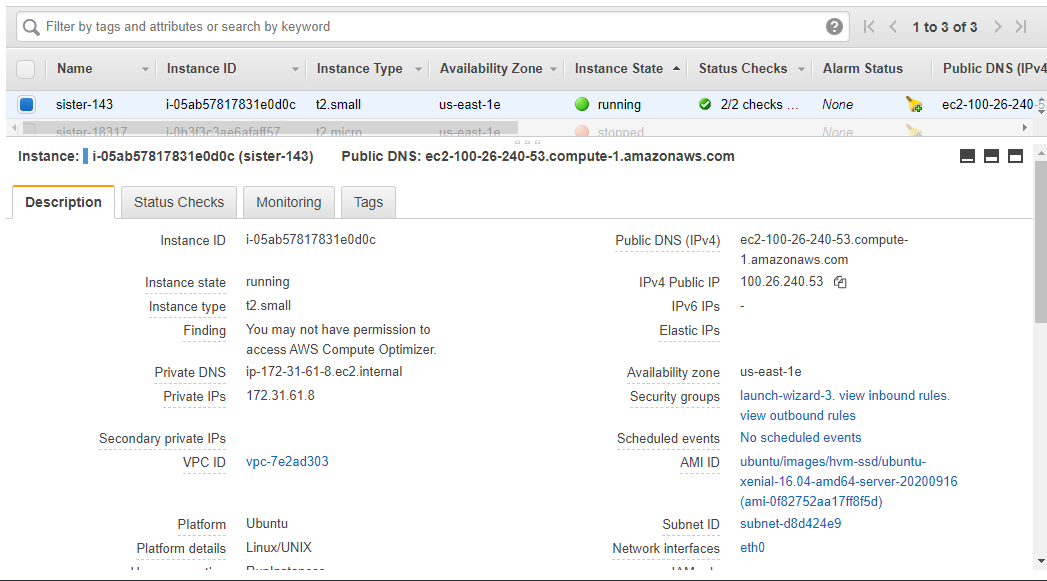Toggle the select-all instances checkbox in header
The height and width of the screenshot is (581, 1047).
(x=26, y=69)
